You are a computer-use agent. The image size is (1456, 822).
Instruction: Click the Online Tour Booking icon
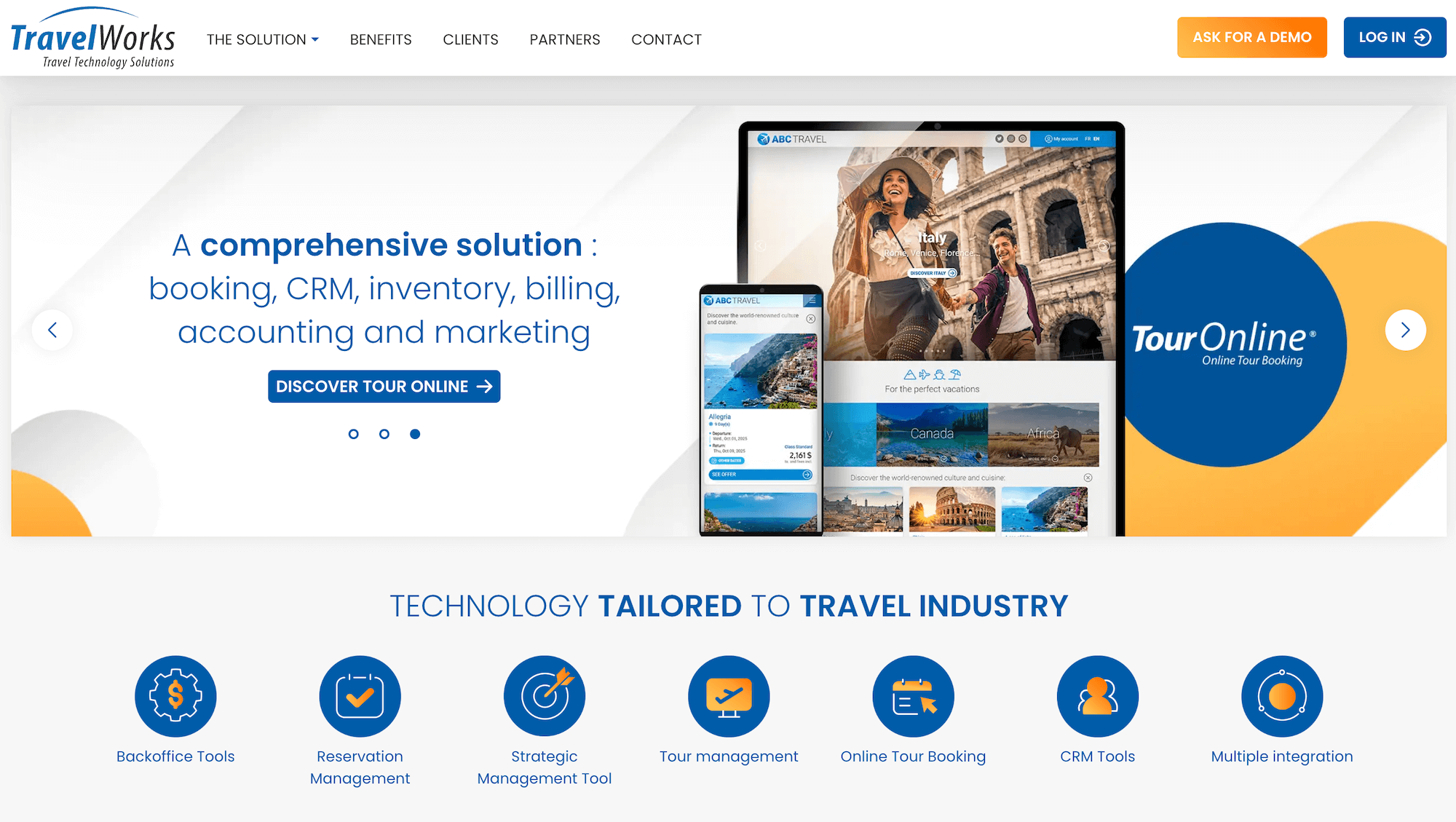coord(912,695)
